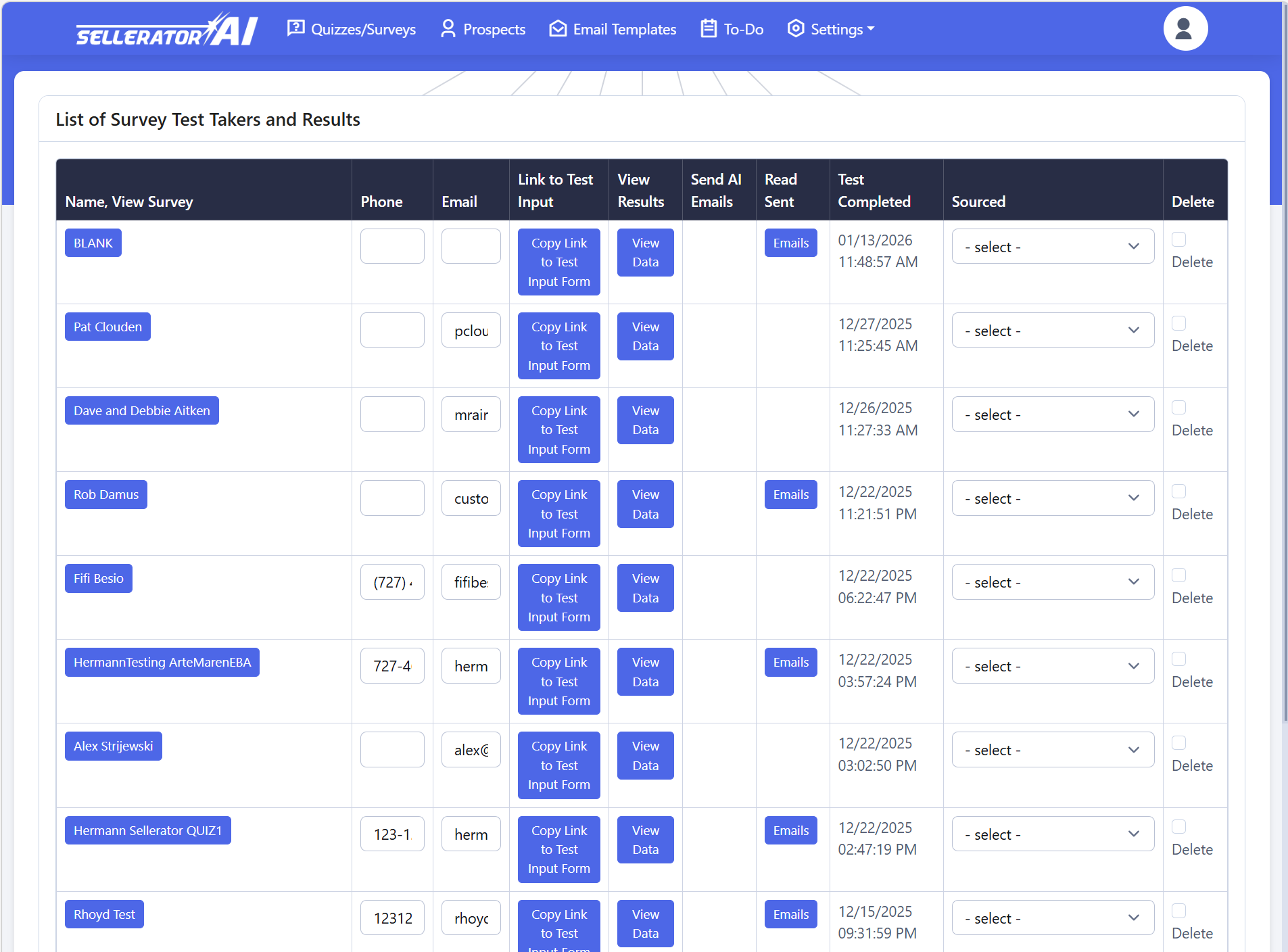Open the Hermann Sellerator QUIZ1 survey

tap(147, 830)
